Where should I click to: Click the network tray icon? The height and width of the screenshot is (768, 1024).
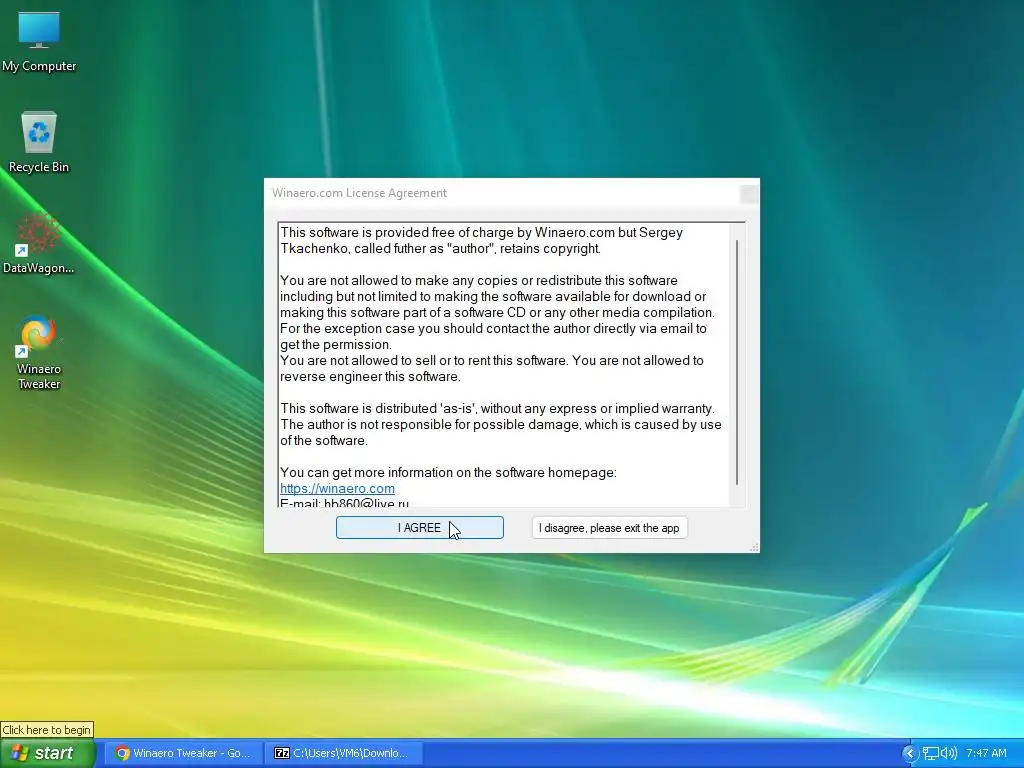(930, 754)
